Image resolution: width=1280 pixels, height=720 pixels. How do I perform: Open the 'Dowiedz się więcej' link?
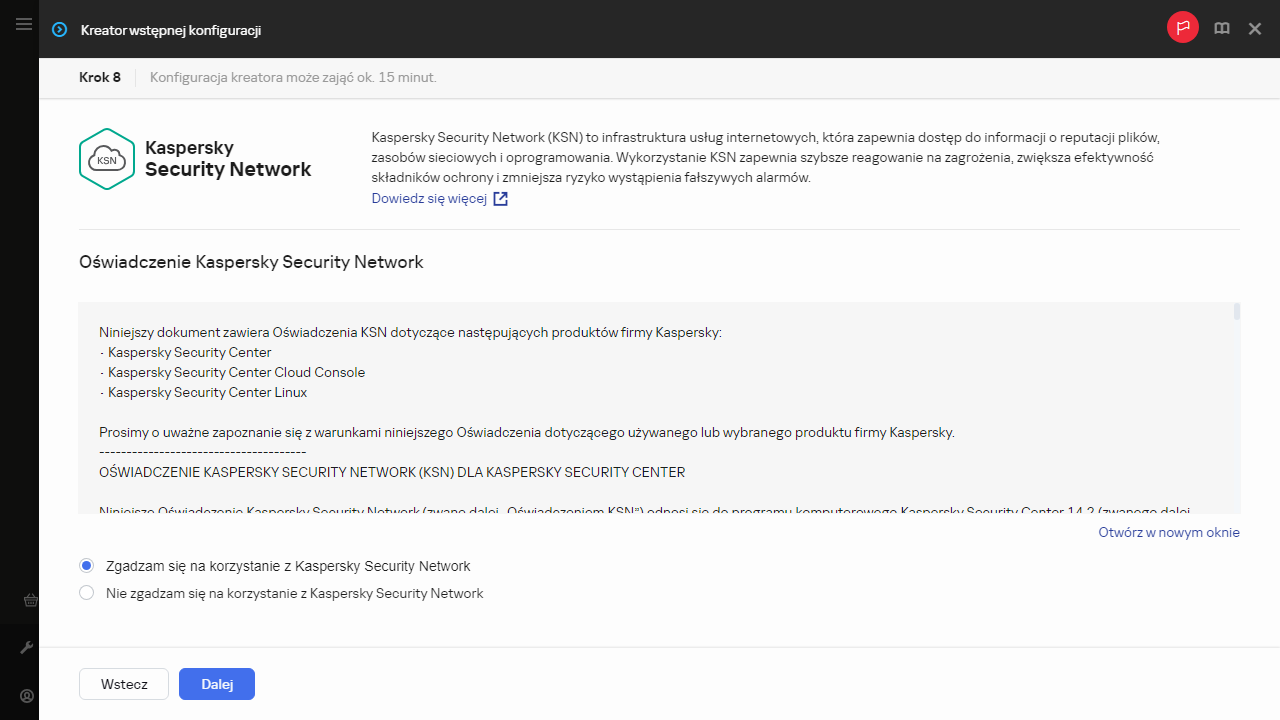430,198
